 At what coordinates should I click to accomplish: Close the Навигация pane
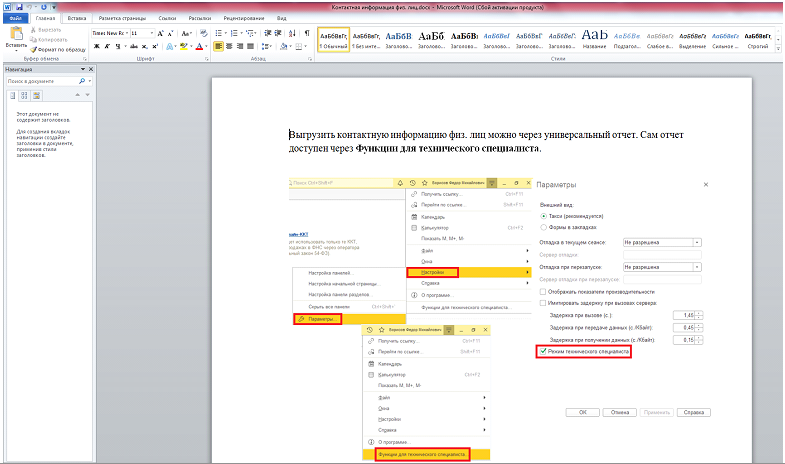91,69
